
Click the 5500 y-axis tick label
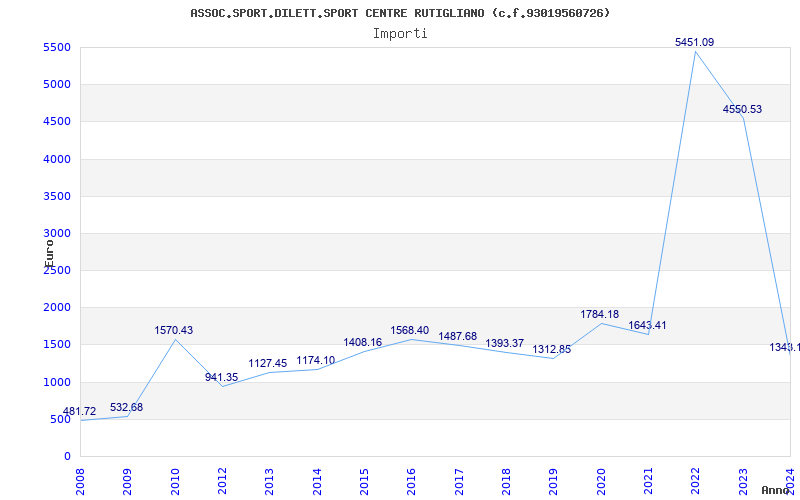tap(57, 47)
